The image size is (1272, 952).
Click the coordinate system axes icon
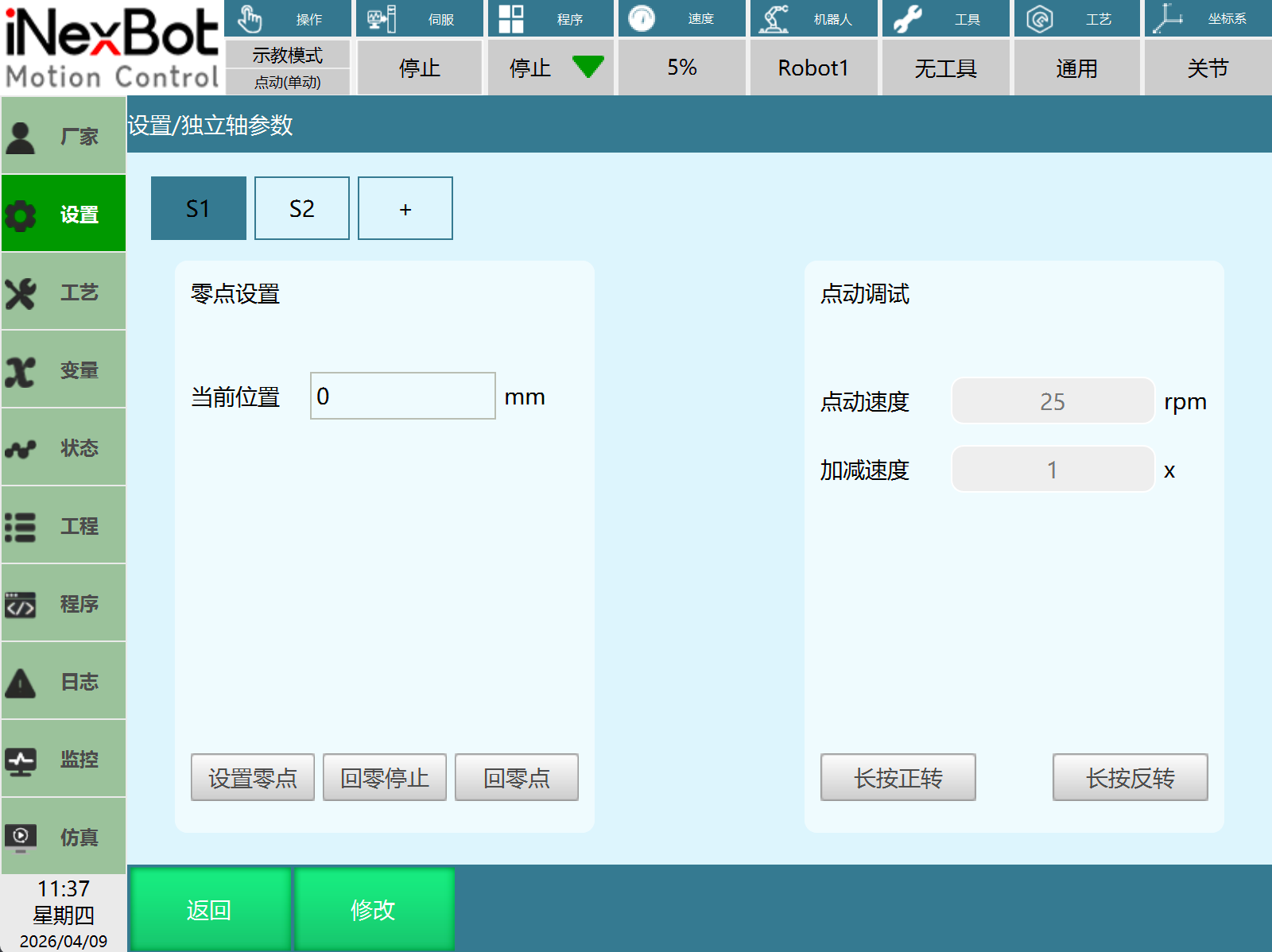point(1168,19)
